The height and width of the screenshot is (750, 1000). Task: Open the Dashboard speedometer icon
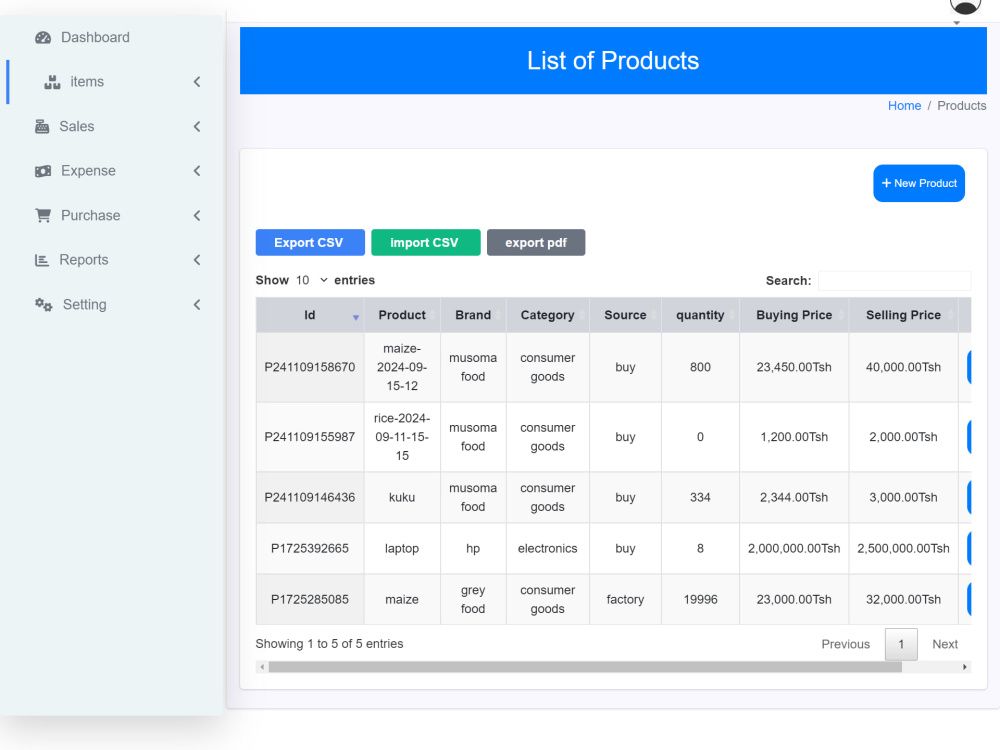point(43,38)
